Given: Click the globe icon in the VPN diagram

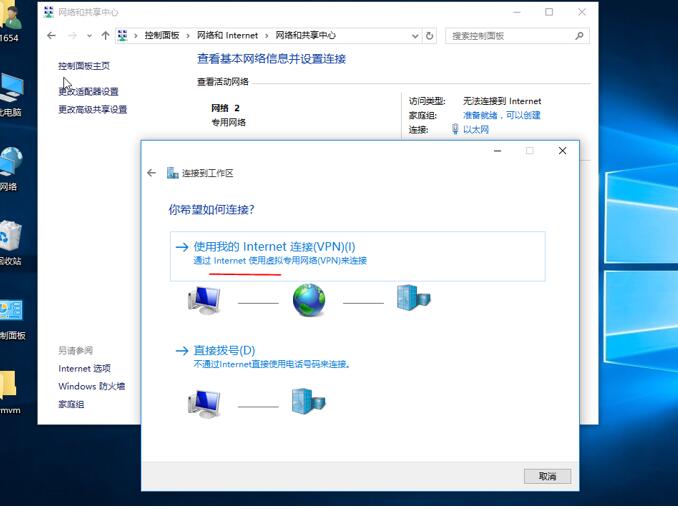Looking at the screenshot, I should (x=309, y=299).
